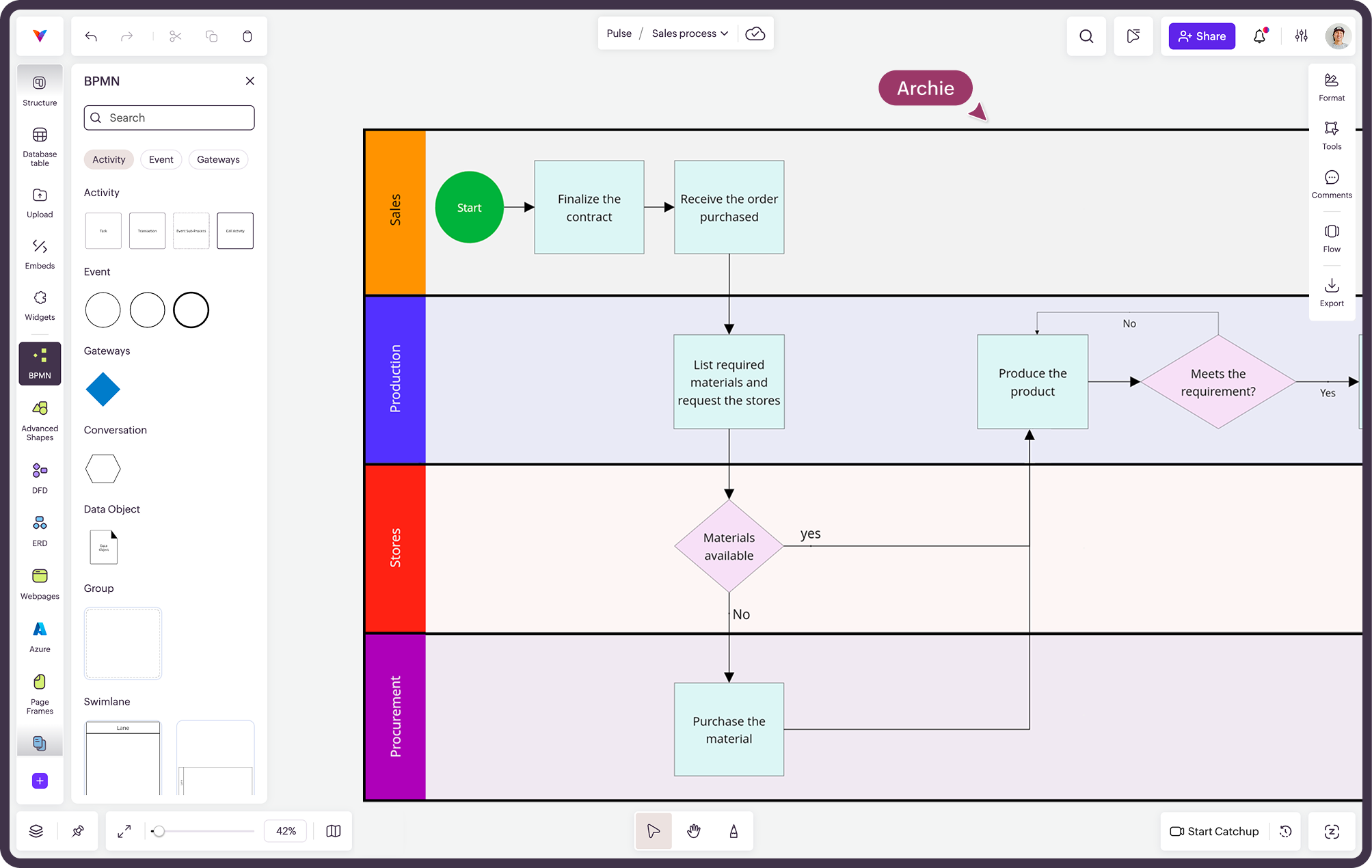
Task: Click Start Catchup button
Action: [1214, 831]
